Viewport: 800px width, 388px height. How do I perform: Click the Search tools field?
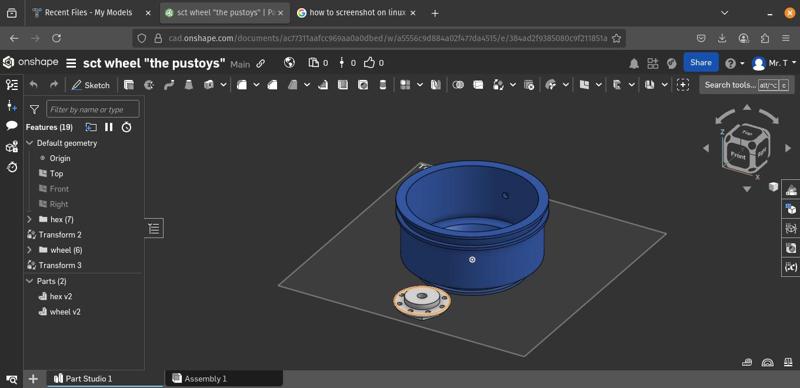coord(747,85)
